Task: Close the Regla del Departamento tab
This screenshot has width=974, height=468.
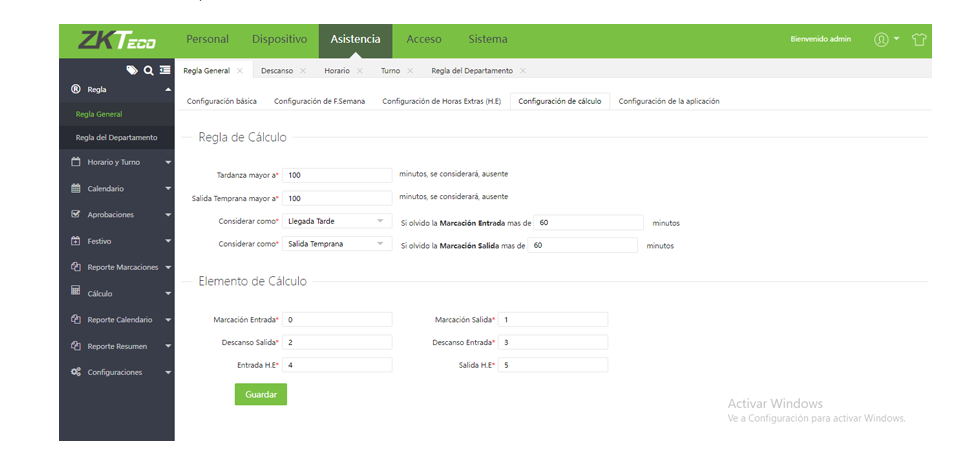Action: pyautogui.click(x=523, y=71)
